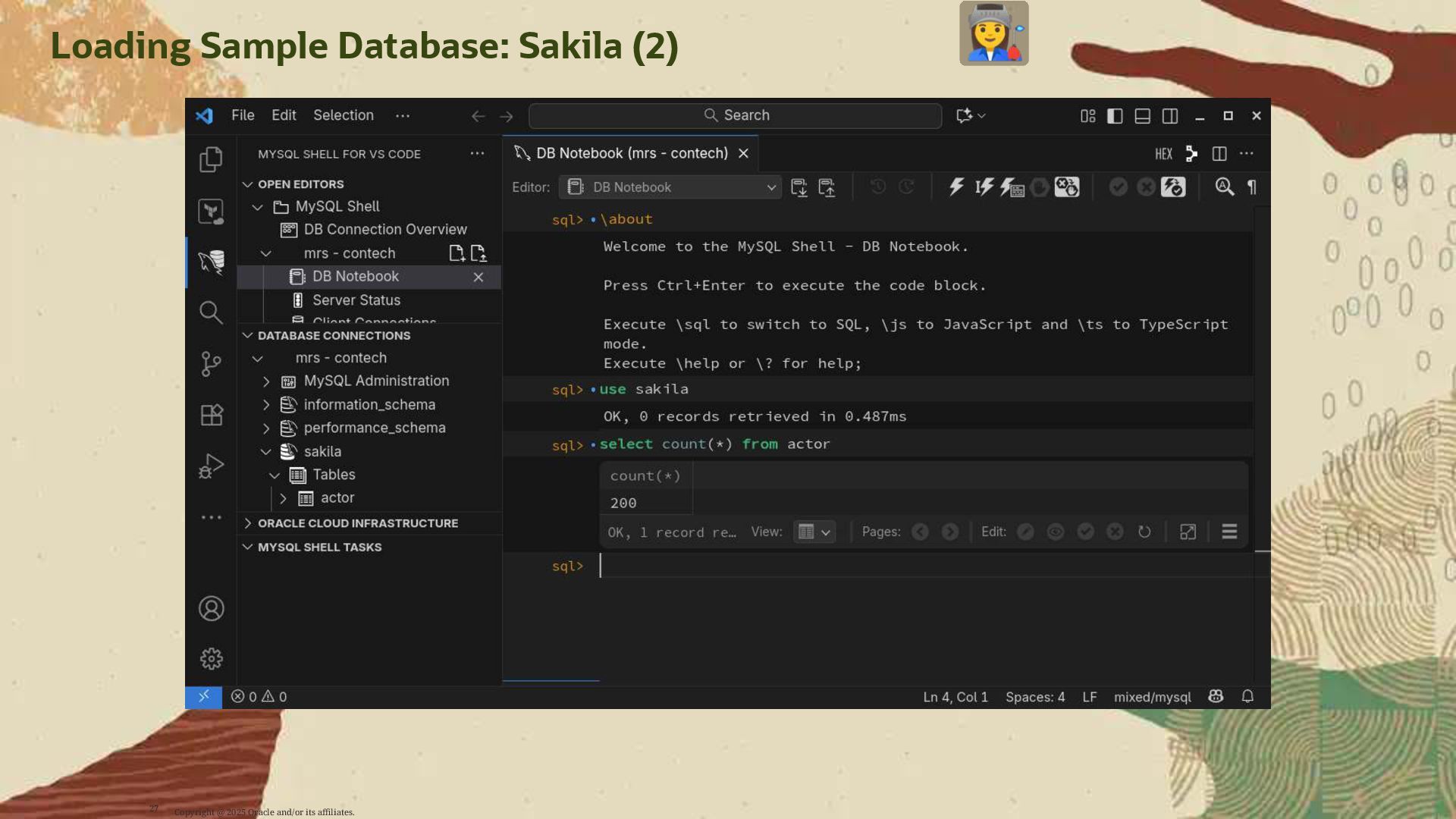Screen dimensions: 1456x819
Task: Click the mixed/mysql language mode in the status bar
Action: coord(1151,697)
